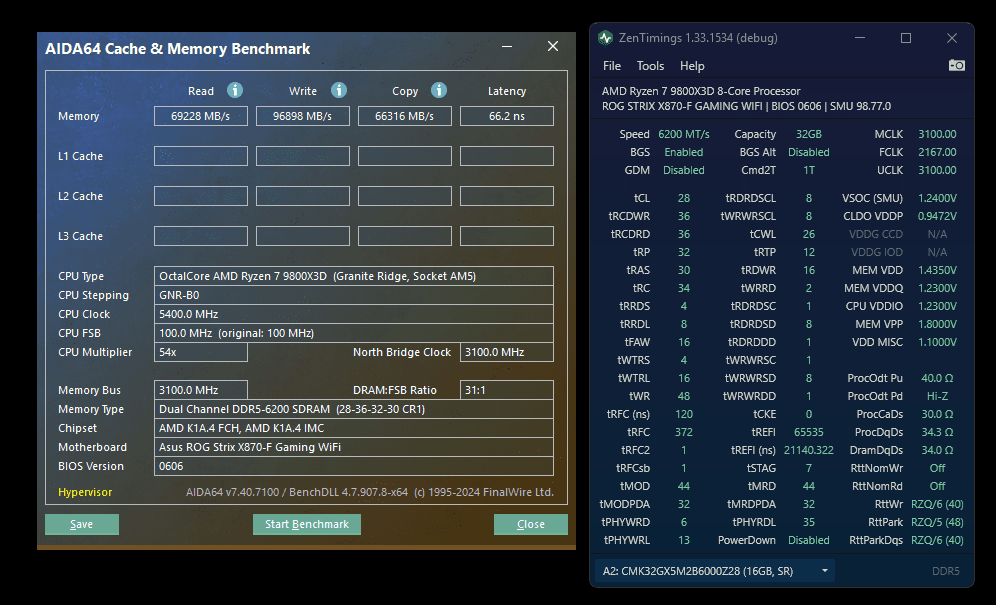Image resolution: width=996 pixels, height=605 pixels.
Task: Click the FCLK value 2167.00
Action: coord(937,152)
